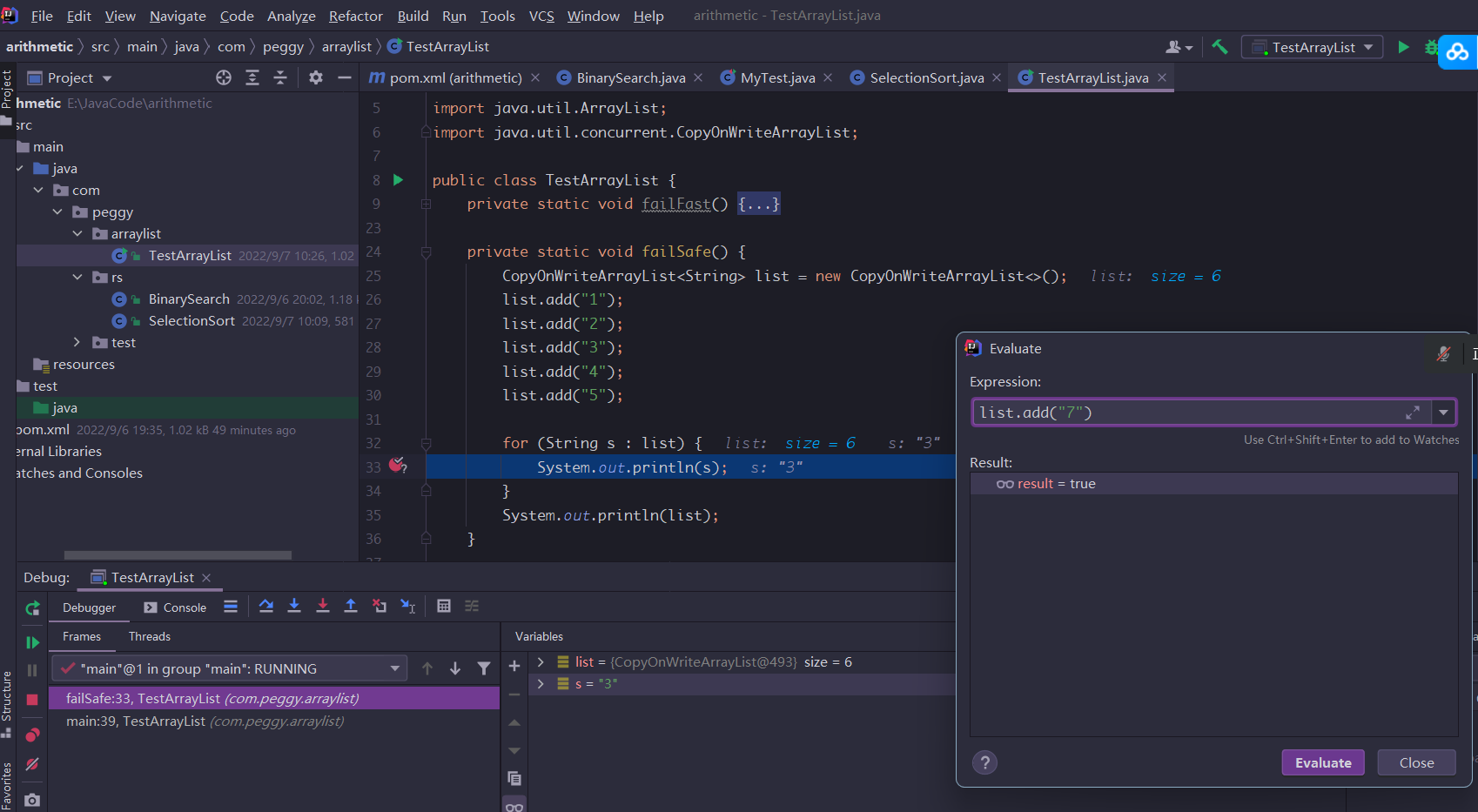The width and height of the screenshot is (1478, 812).
Task: Click the Resume Program icon
Action: point(32,642)
